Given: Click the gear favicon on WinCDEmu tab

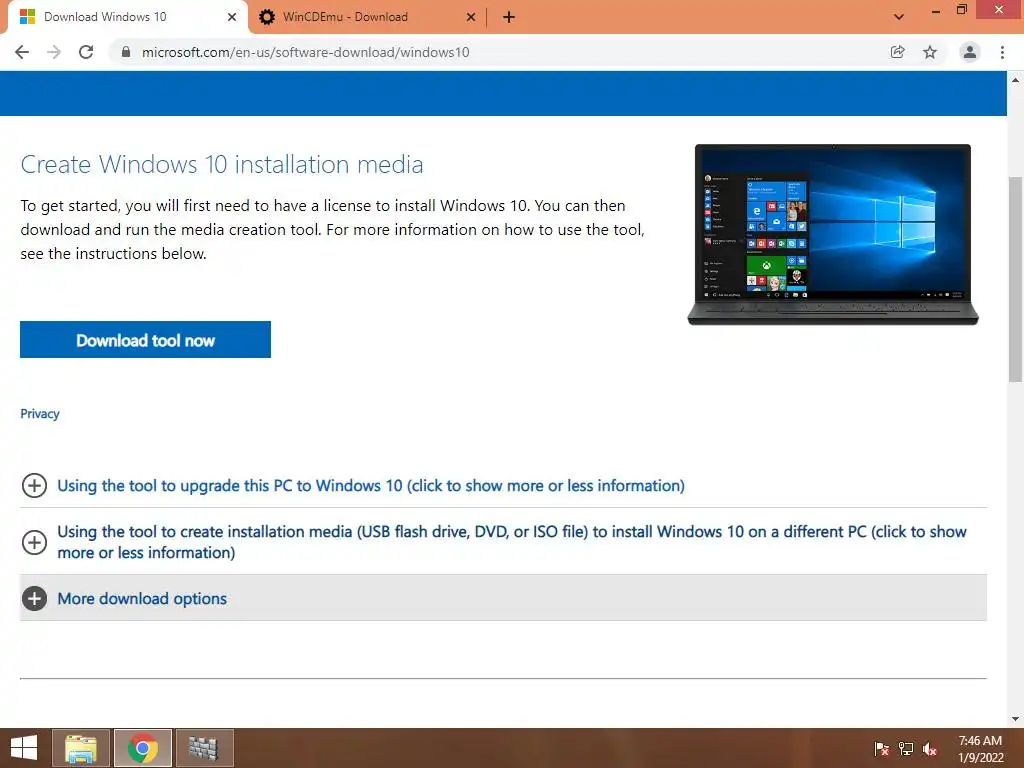Looking at the screenshot, I should click(266, 17).
